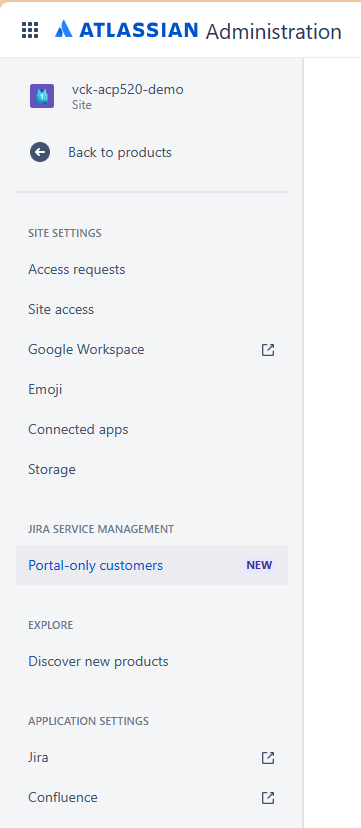Click Confluence external link icon
361x828 pixels.
(268, 797)
